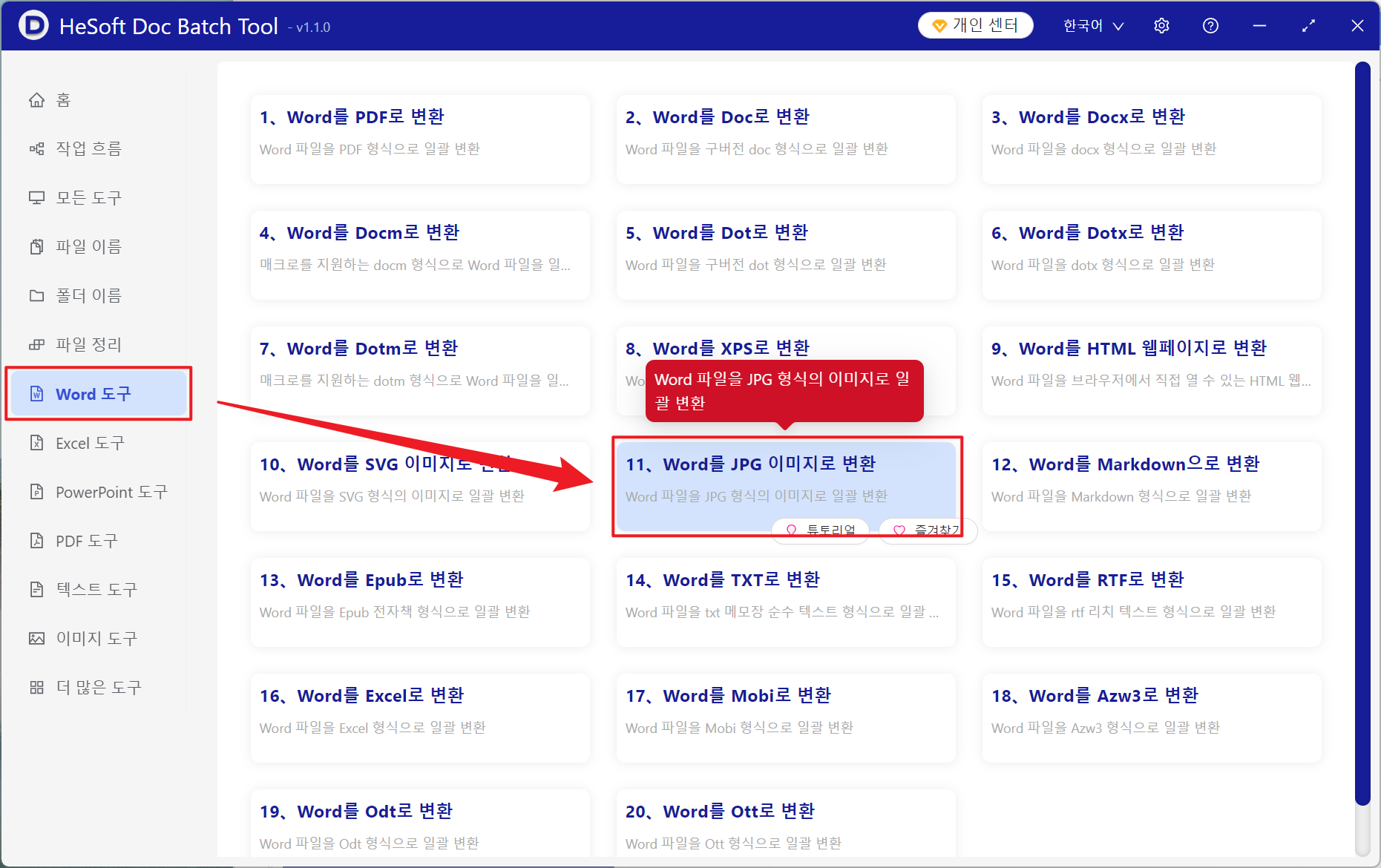The height and width of the screenshot is (868, 1381).
Task: Open Word를 Doc로 변환 tool
Action: (786, 139)
